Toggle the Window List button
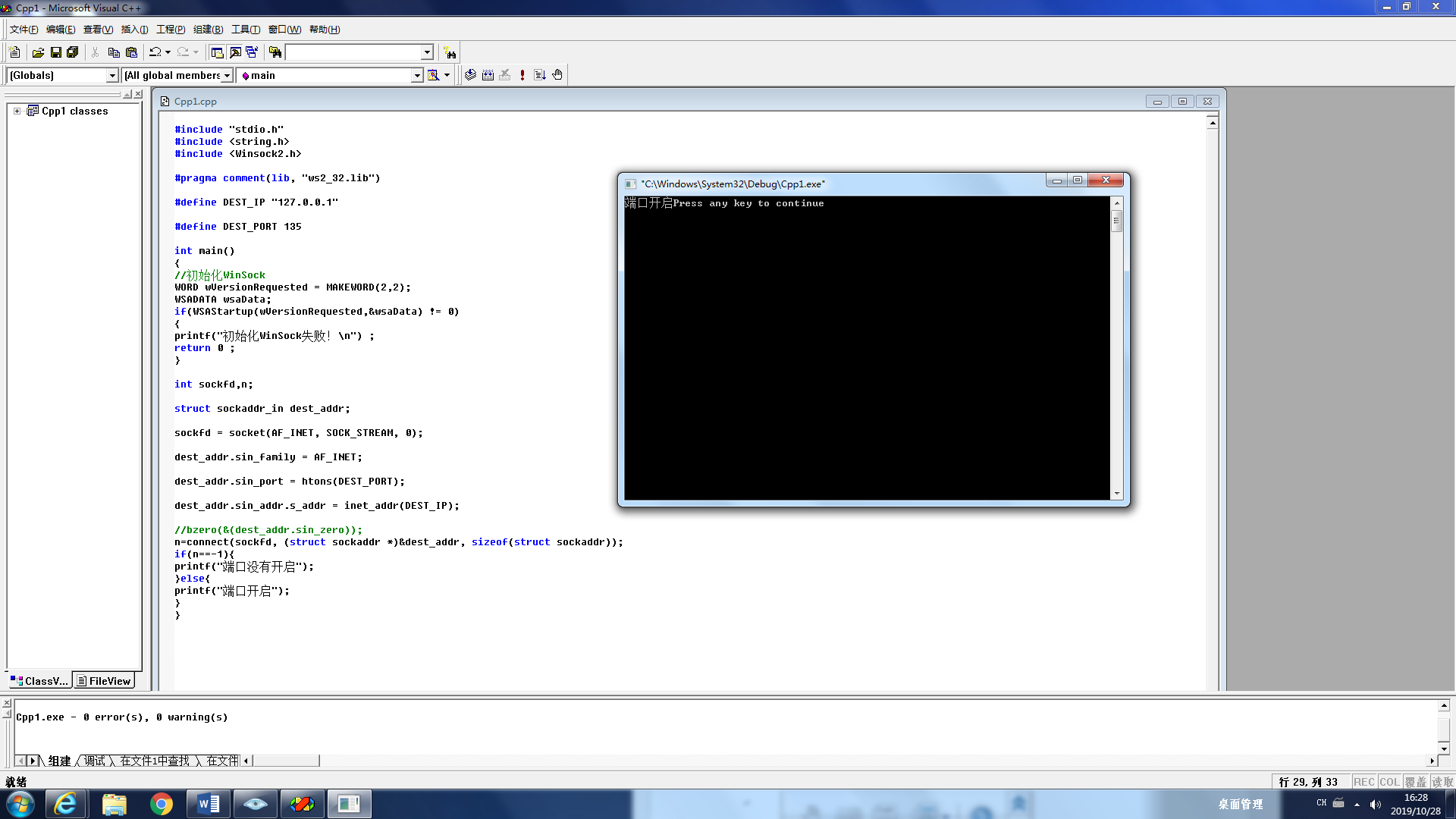1456x819 pixels. coord(252,52)
